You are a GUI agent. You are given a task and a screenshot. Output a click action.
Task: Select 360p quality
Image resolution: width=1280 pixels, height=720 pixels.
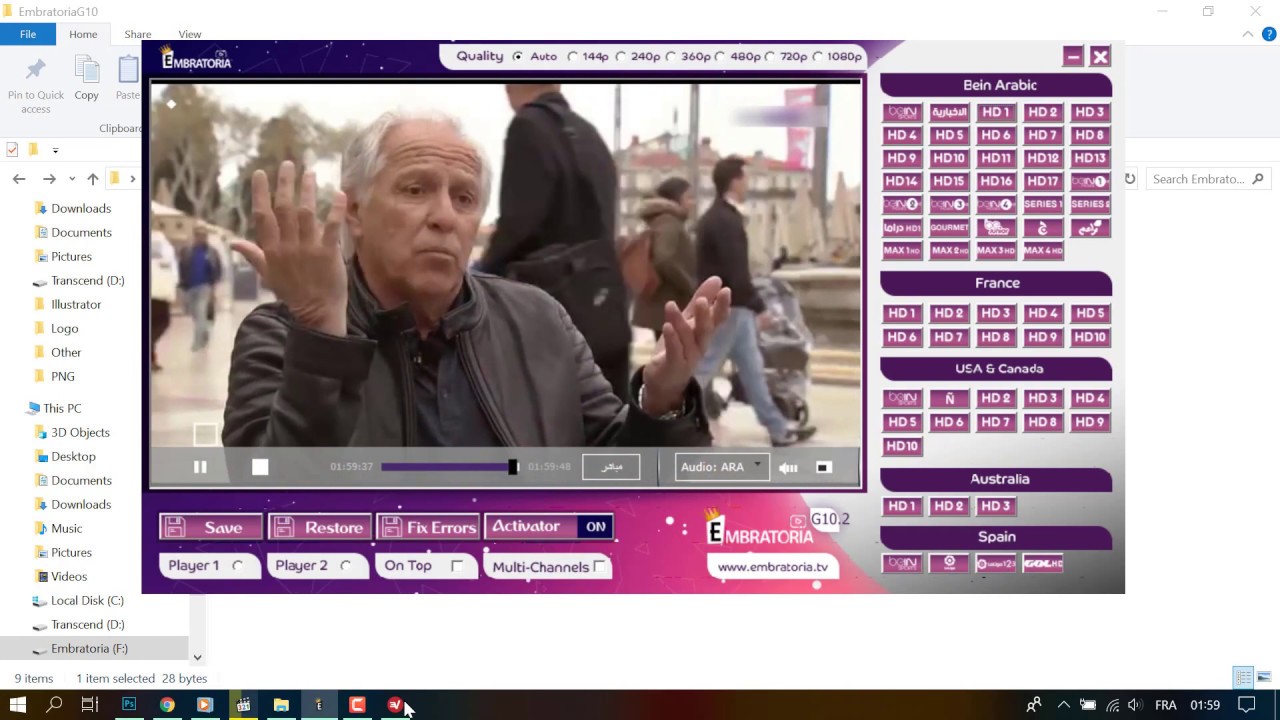click(671, 57)
